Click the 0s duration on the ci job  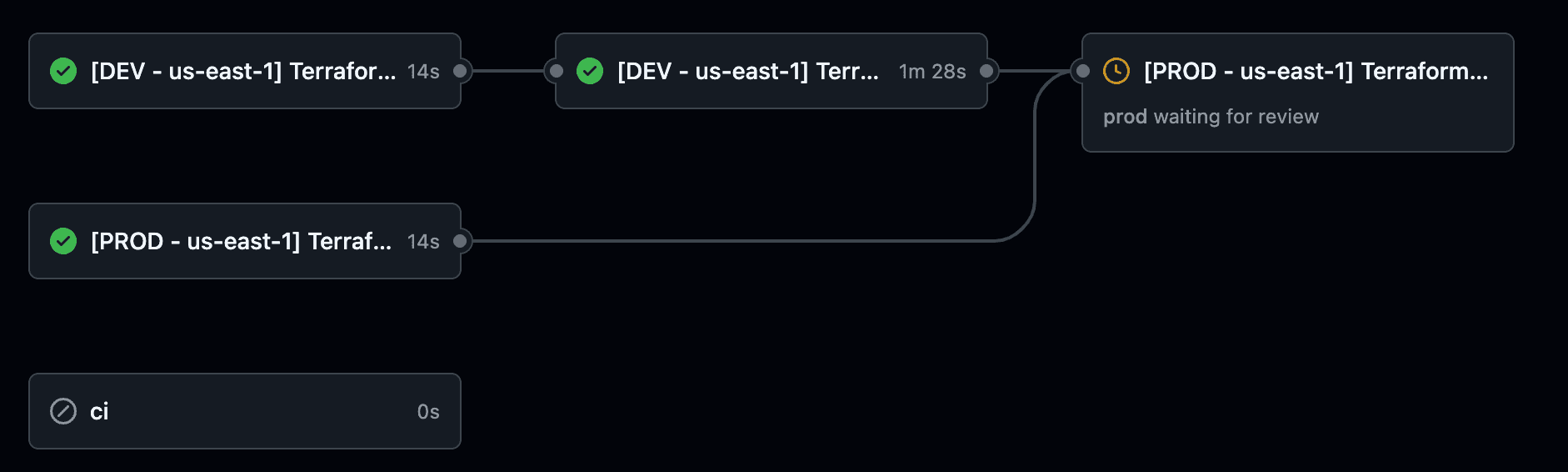coord(428,412)
